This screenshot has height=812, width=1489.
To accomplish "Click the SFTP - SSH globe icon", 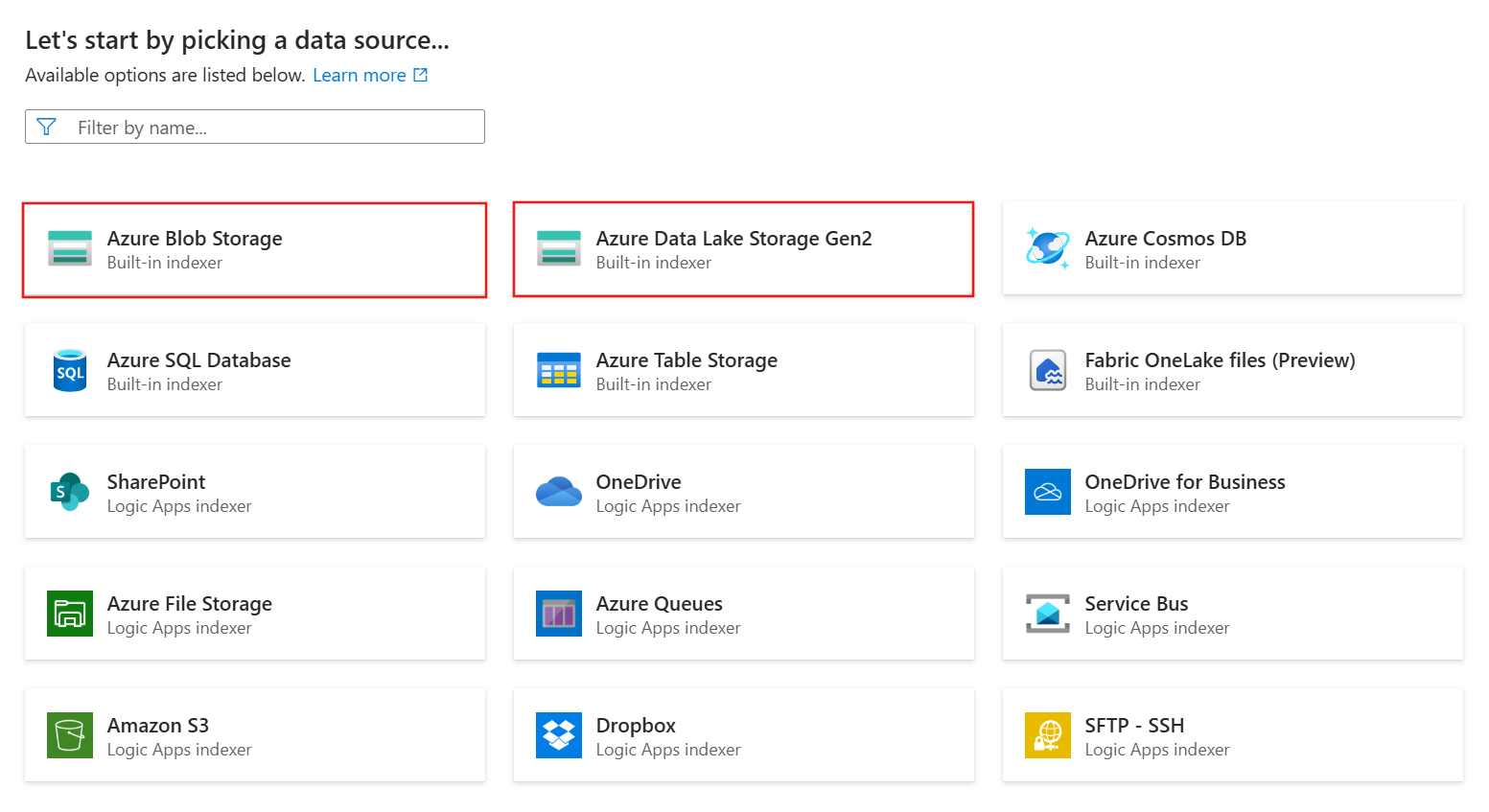I will tap(1047, 735).
